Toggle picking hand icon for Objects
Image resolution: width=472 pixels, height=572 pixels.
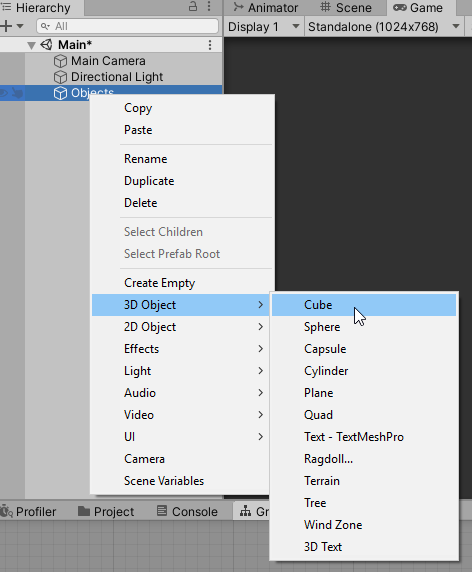pos(17,93)
